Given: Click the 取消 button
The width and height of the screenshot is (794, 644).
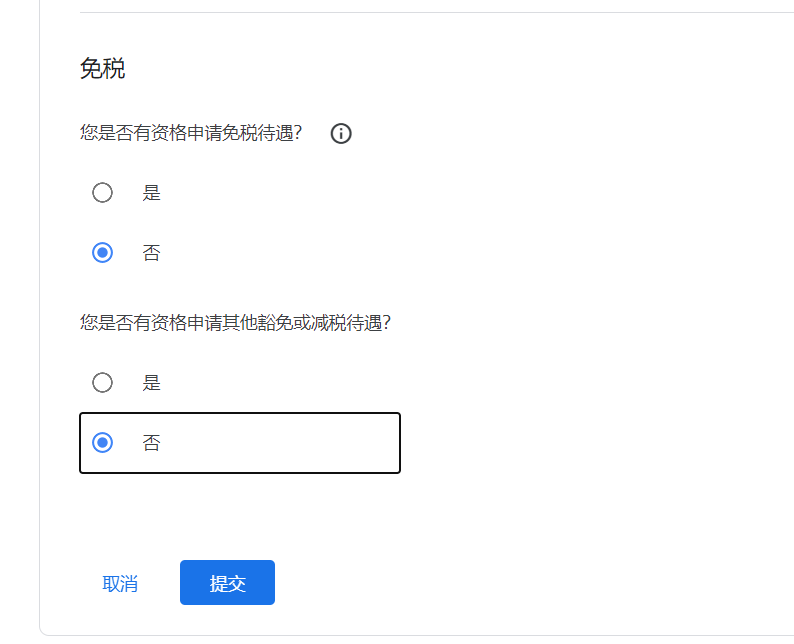Looking at the screenshot, I should pos(120,584).
